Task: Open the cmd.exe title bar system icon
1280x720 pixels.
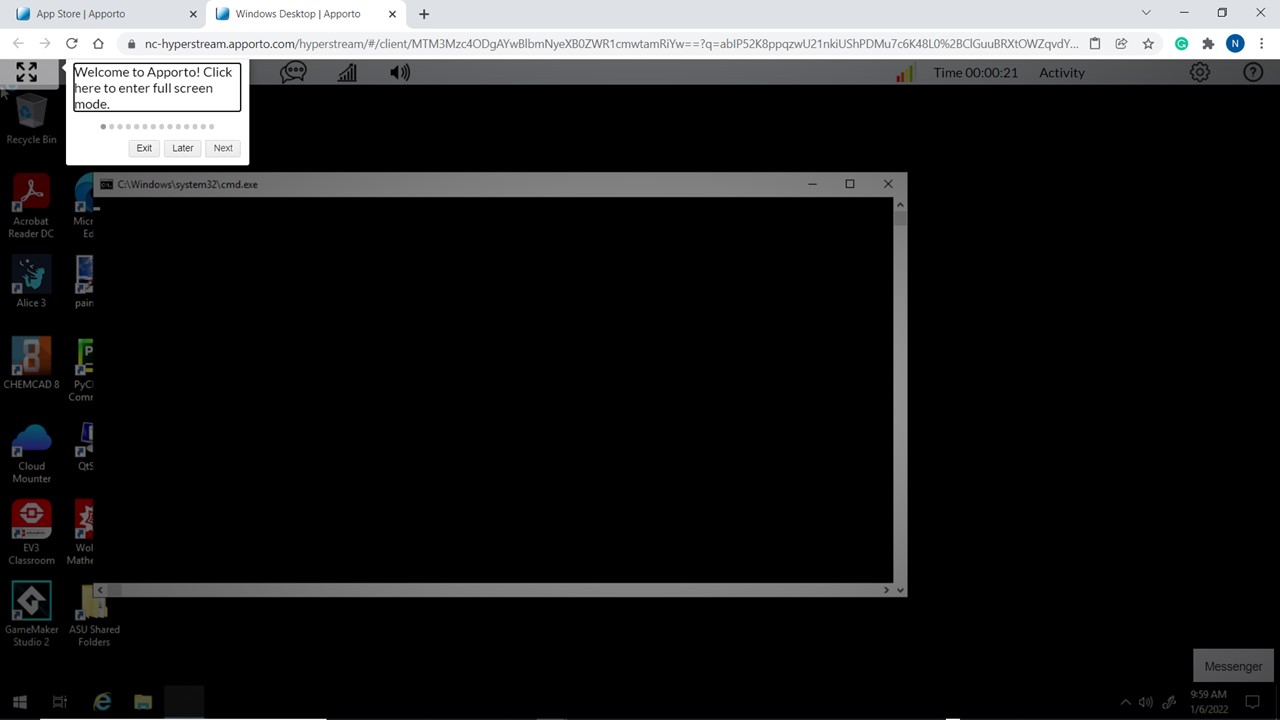Action: pos(106,184)
